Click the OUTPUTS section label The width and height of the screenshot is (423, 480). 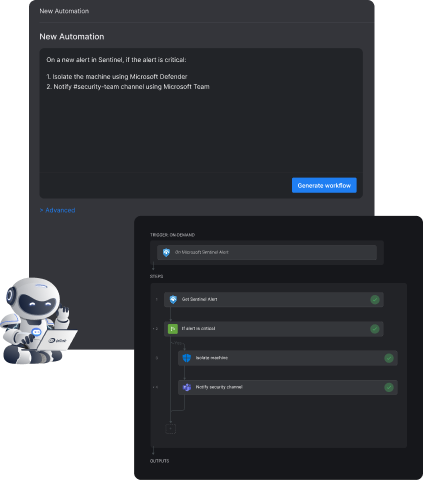(x=159, y=461)
